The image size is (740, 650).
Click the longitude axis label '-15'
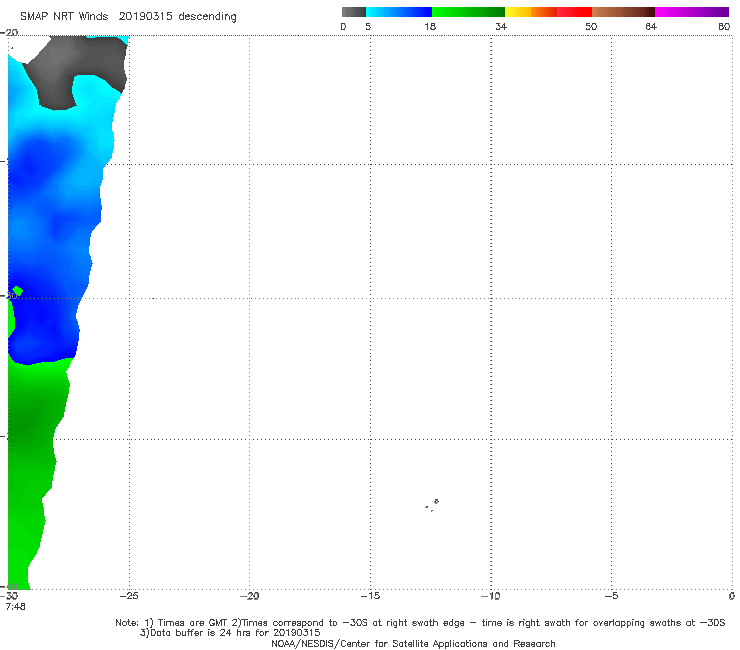pyautogui.click(x=370, y=596)
